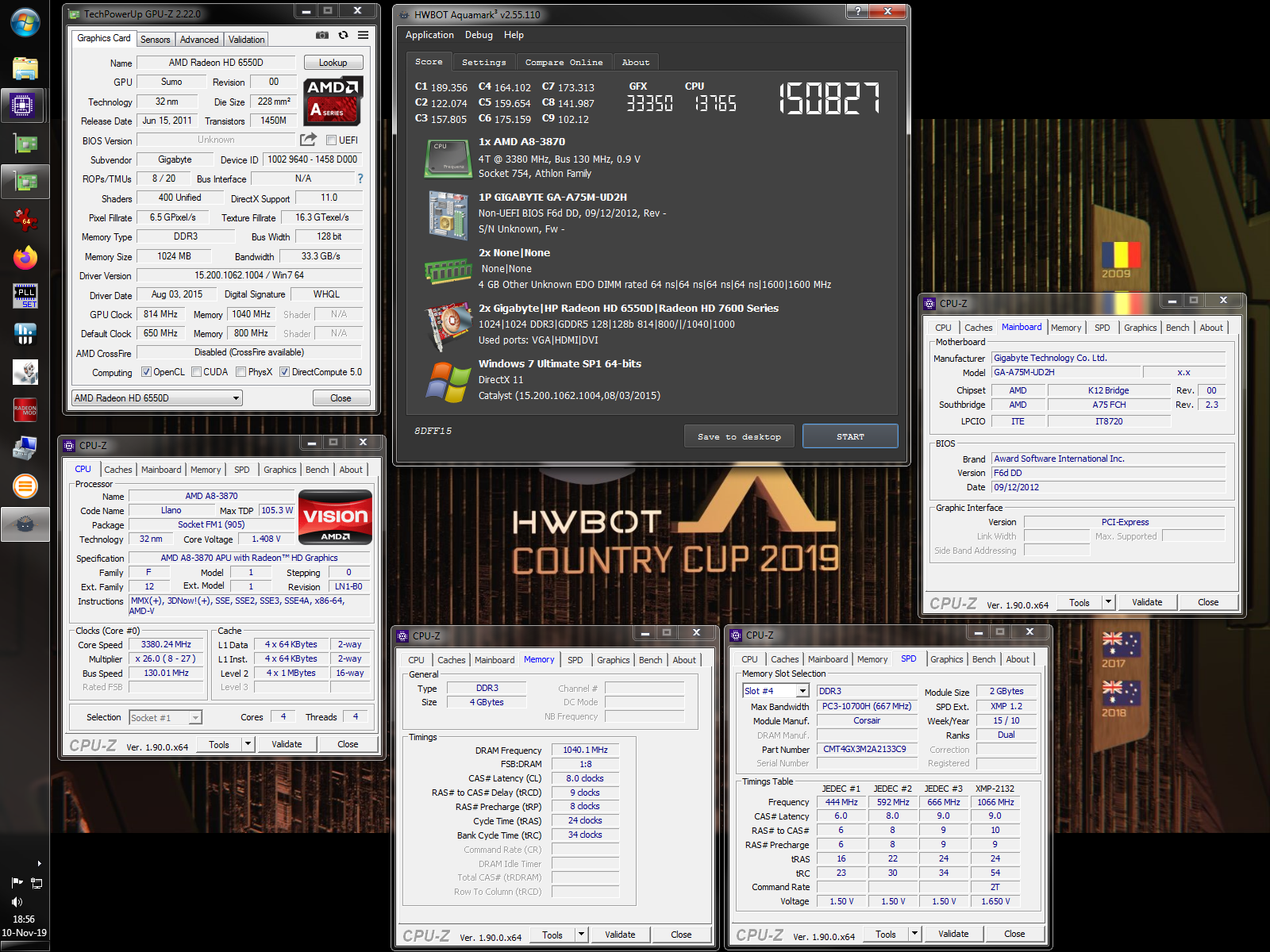The image size is (1270, 952).
Task: Click the Windows logo icon in Aquamark
Action: 448,382
